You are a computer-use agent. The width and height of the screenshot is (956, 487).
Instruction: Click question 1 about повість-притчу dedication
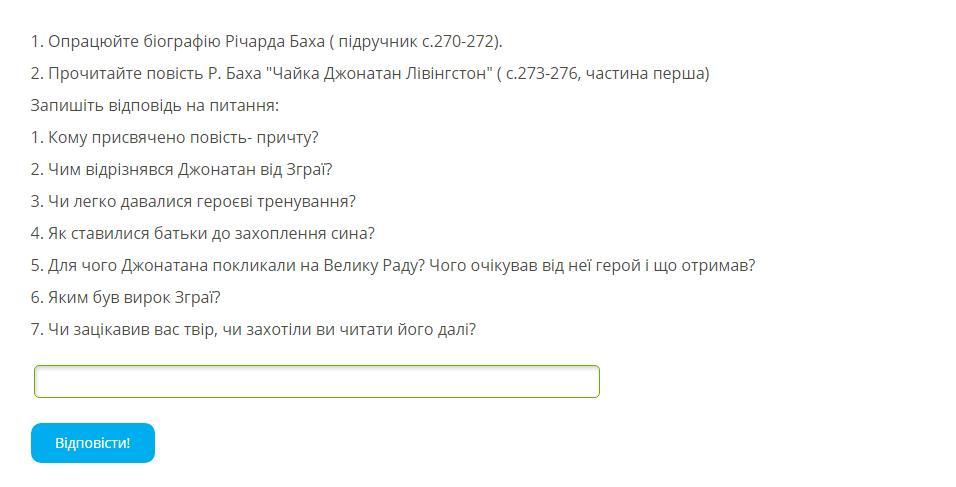[x=174, y=138]
